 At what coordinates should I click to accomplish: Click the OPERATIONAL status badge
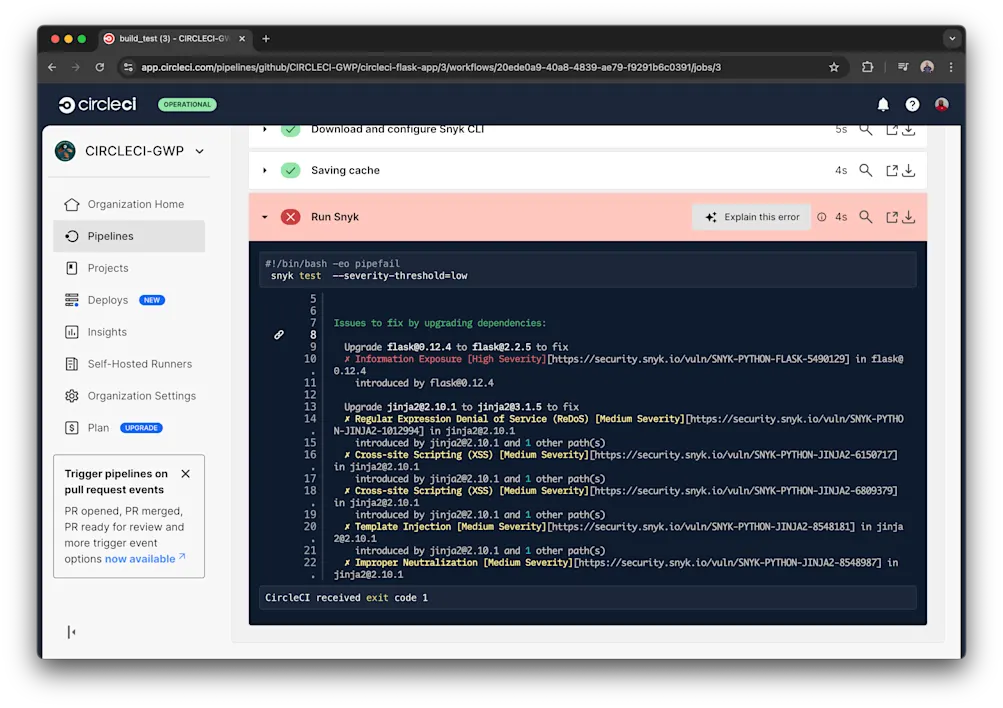point(187,104)
